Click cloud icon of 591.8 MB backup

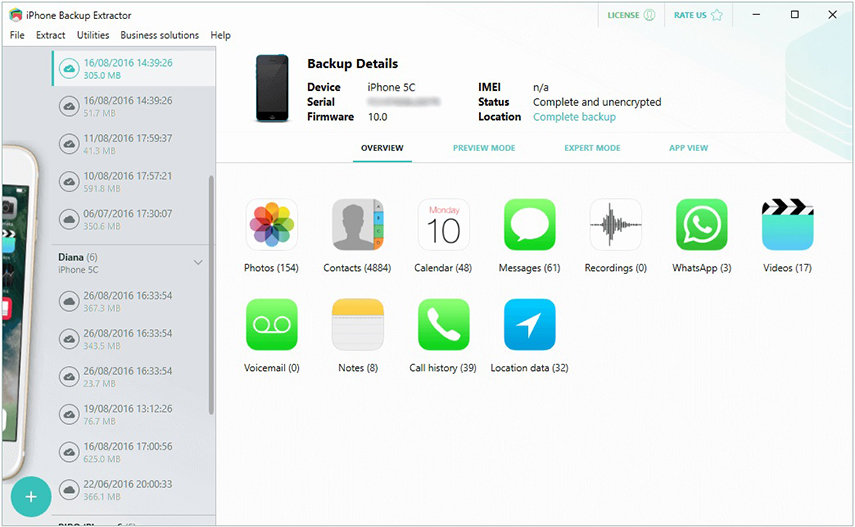click(69, 182)
